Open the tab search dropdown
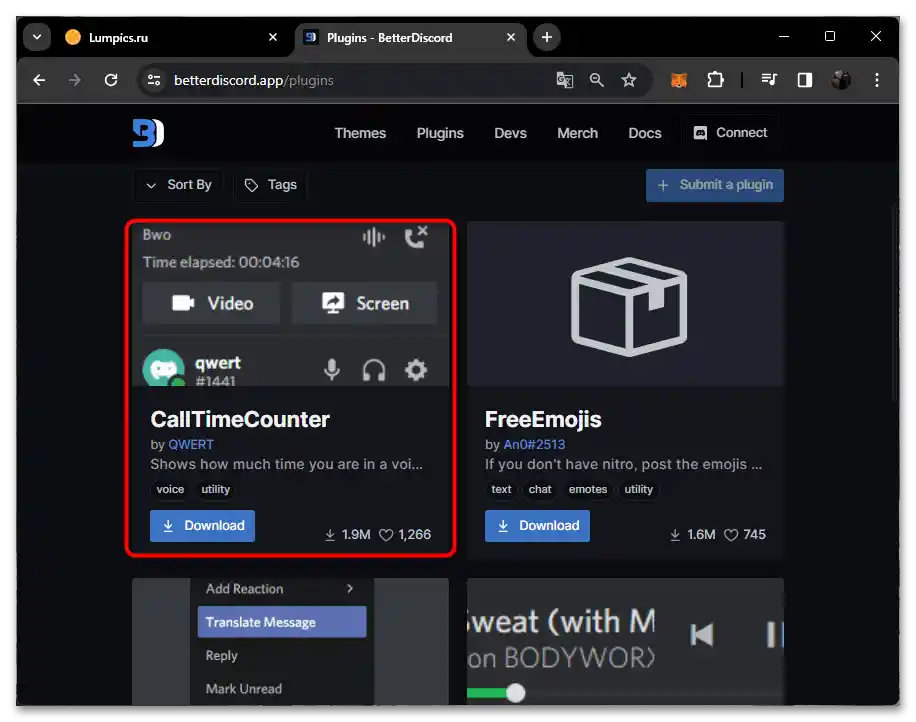The image size is (916, 722). (x=37, y=37)
